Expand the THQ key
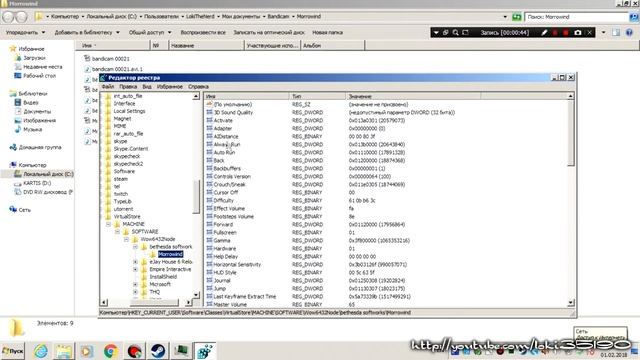640x360 pixels. click(135, 292)
